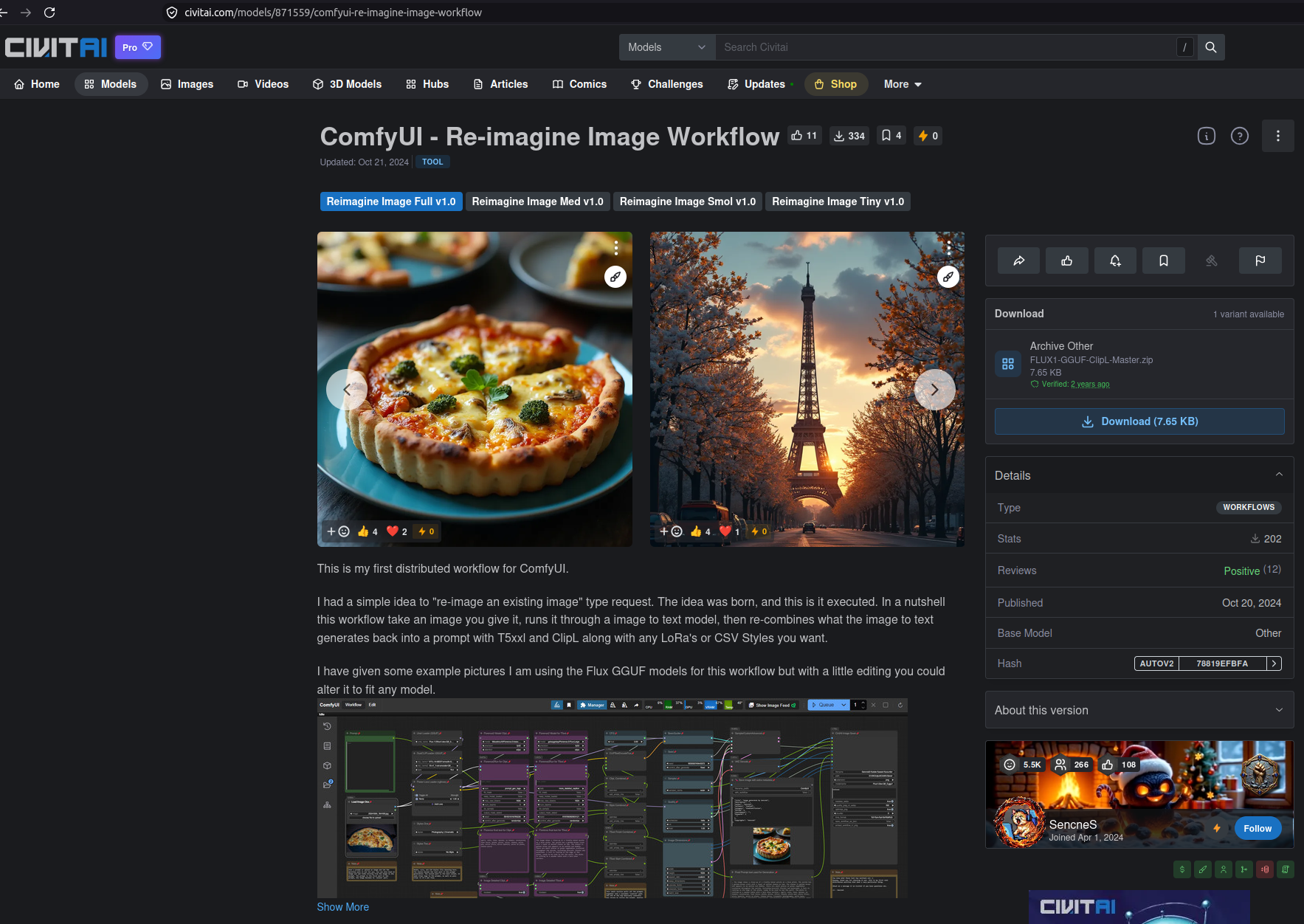This screenshot has width=1304, height=924.
Task: Open the More navigation dropdown
Action: 903,84
